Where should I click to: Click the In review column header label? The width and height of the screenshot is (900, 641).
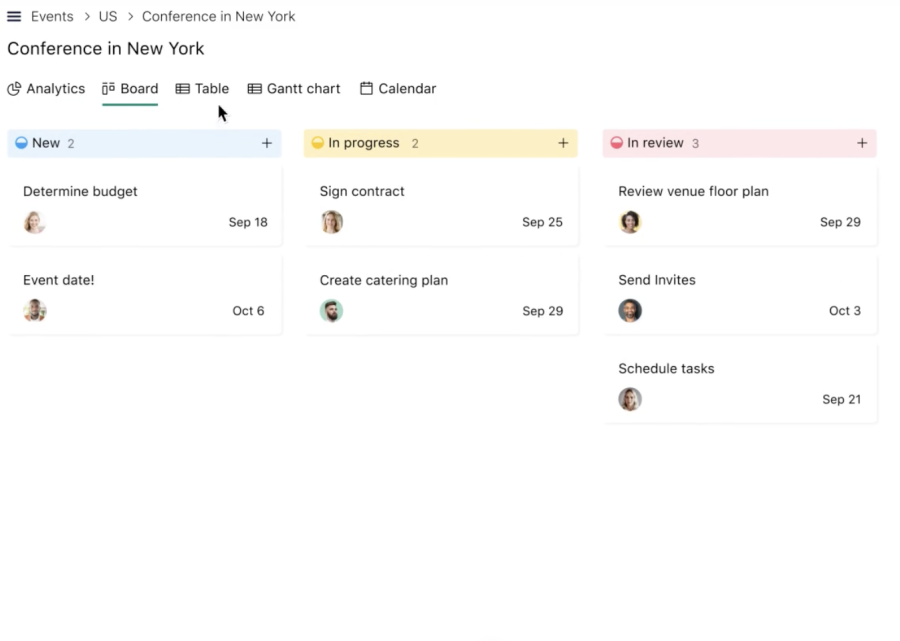(655, 143)
